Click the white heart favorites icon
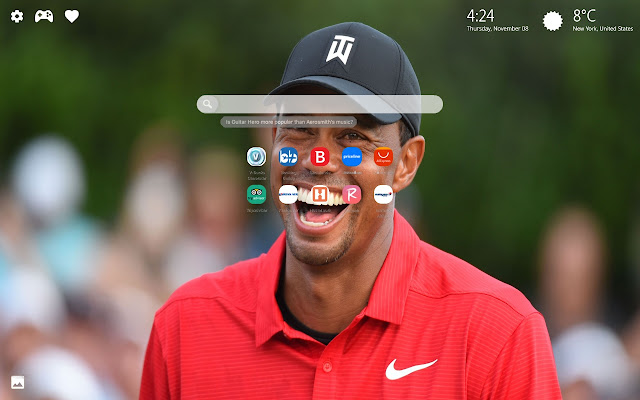 (72, 16)
